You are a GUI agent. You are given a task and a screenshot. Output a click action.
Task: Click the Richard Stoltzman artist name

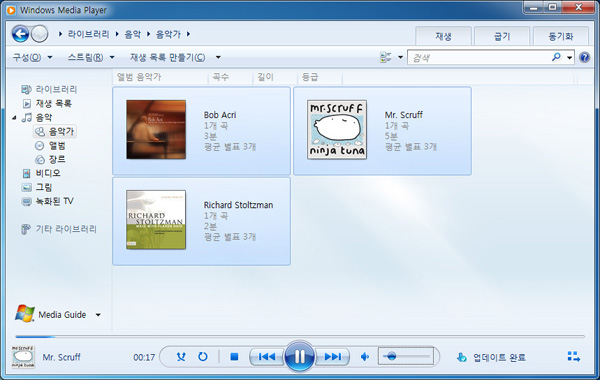coord(238,205)
